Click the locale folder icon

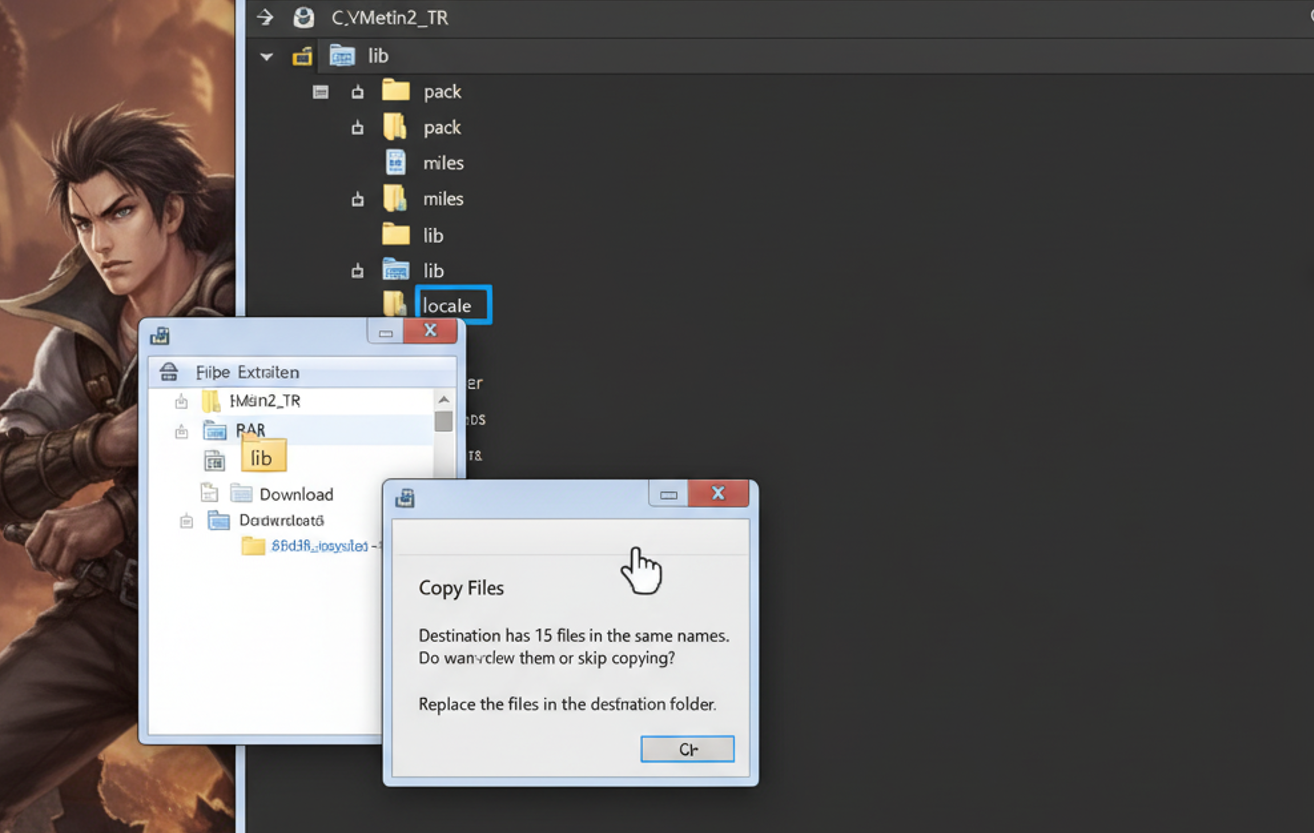click(395, 304)
